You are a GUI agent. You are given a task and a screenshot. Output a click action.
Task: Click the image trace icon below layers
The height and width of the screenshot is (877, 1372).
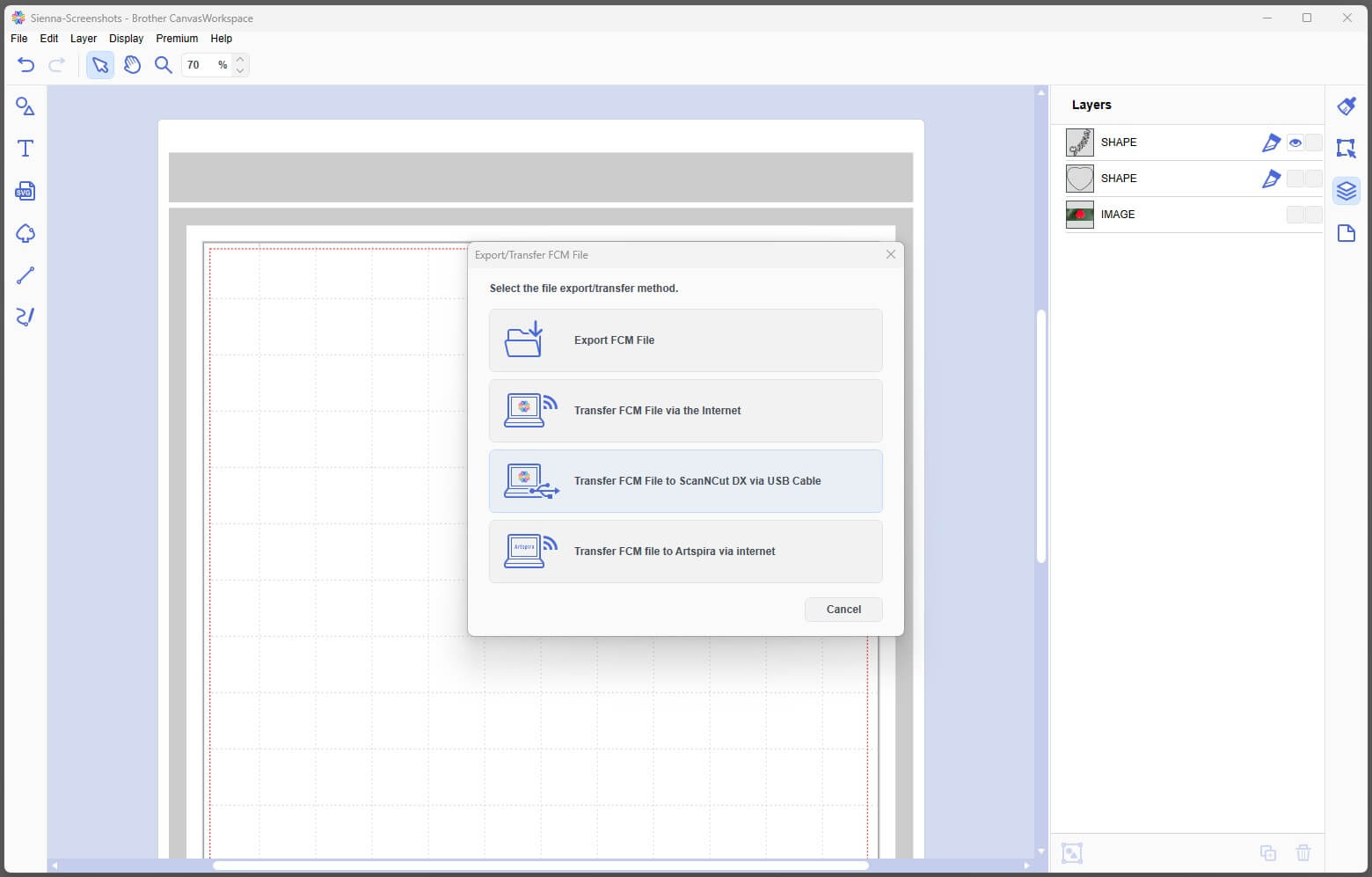tap(1071, 852)
